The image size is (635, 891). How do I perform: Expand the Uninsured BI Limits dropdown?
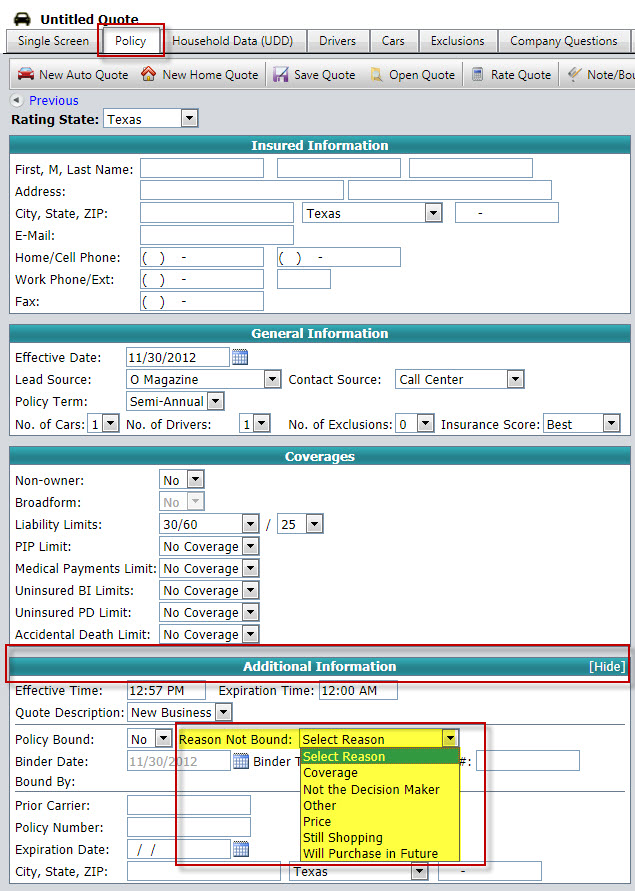(x=250, y=590)
